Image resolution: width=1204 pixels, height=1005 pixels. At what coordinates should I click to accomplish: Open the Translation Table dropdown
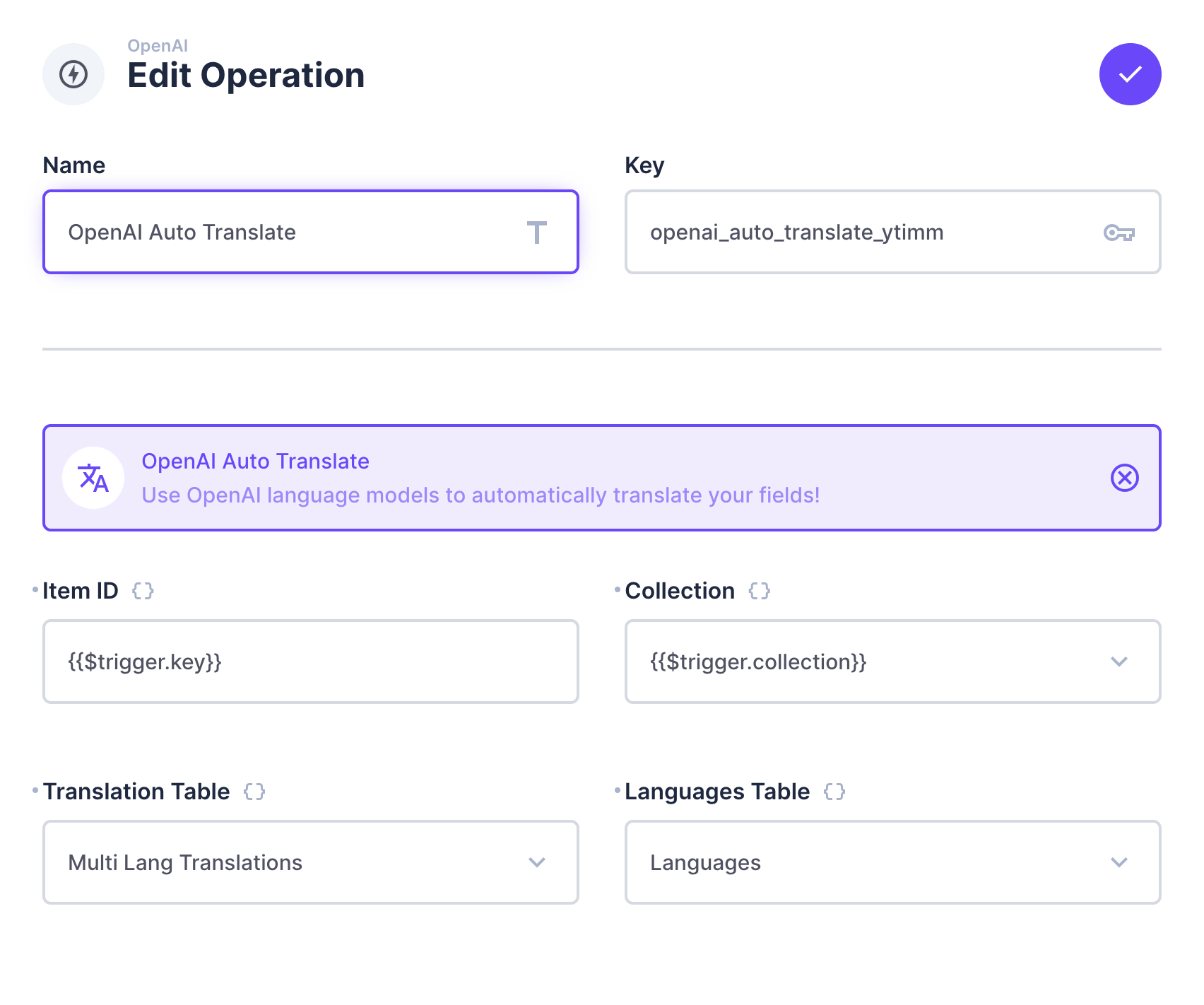click(311, 862)
